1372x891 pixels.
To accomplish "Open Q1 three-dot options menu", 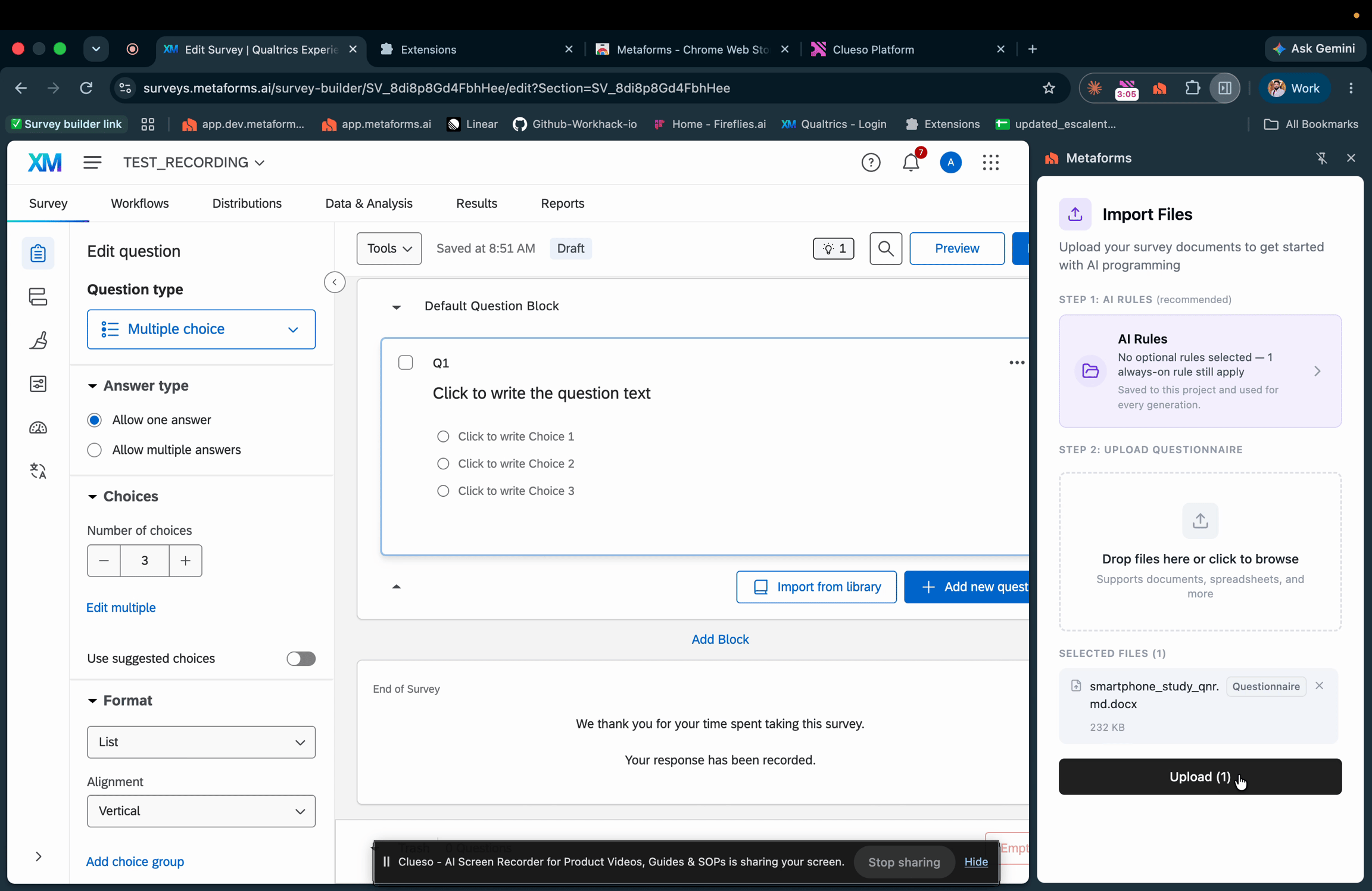I will tap(1016, 363).
